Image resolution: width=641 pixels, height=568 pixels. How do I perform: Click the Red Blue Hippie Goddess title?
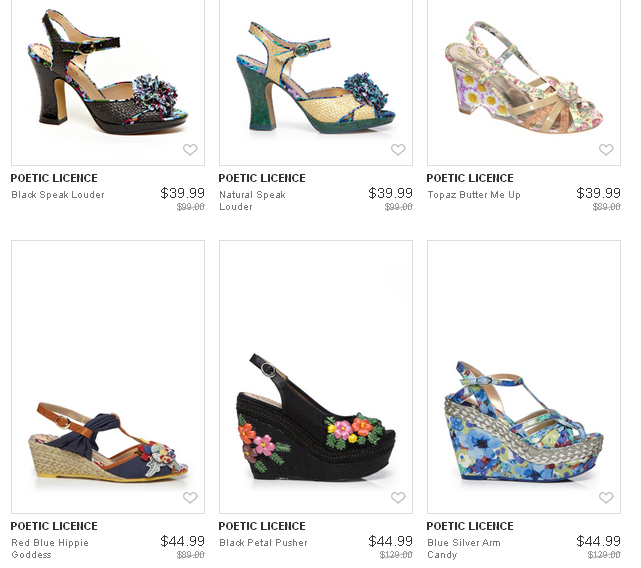pos(50,549)
